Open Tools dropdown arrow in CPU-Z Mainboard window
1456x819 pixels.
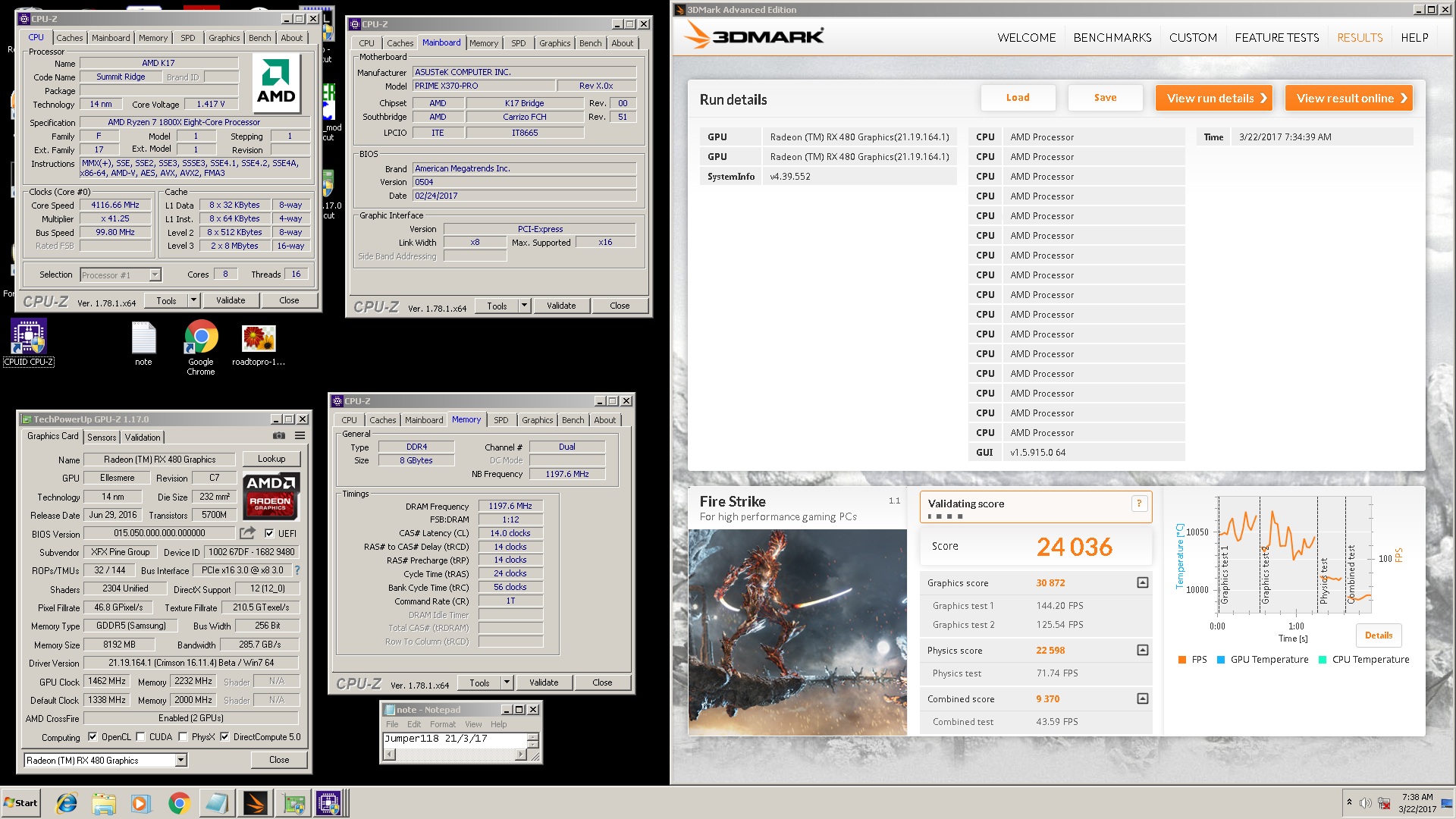coord(524,306)
